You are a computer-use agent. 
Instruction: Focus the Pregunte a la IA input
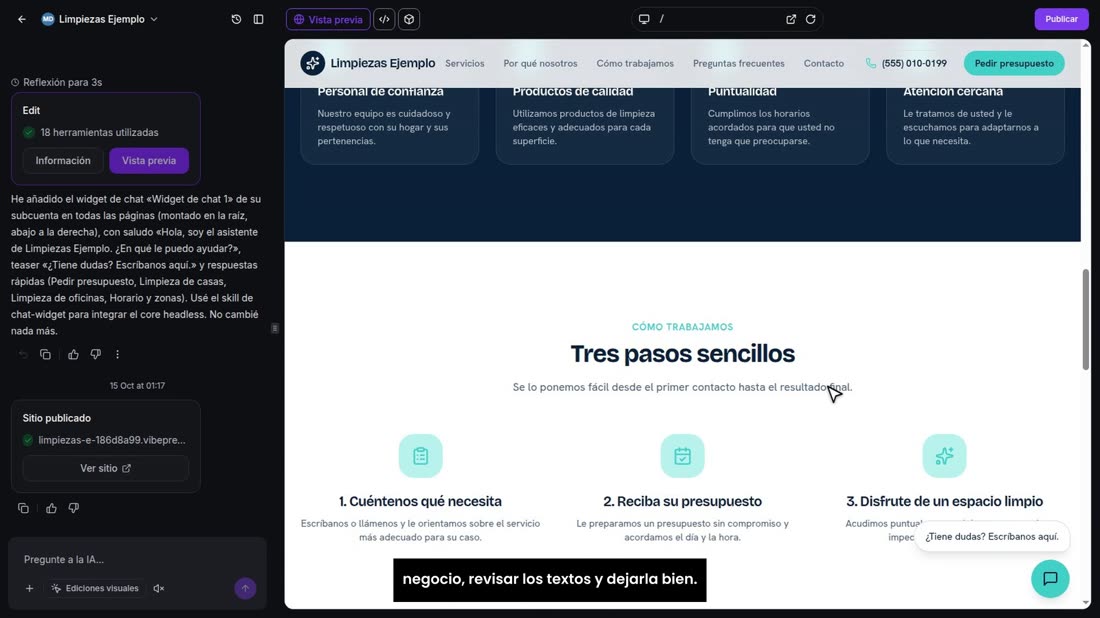coord(137,559)
